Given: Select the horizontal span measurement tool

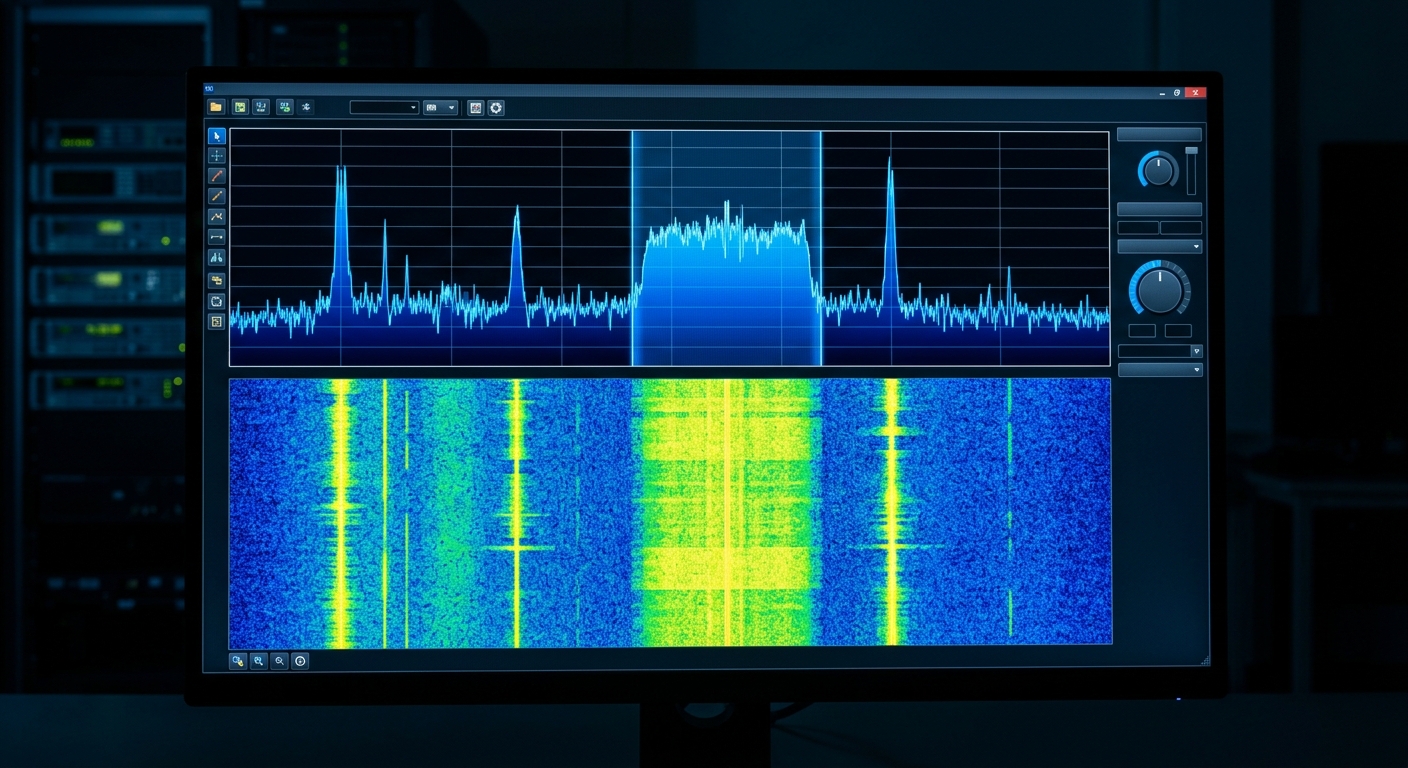Looking at the screenshot, I should click(x=217, y=237).
